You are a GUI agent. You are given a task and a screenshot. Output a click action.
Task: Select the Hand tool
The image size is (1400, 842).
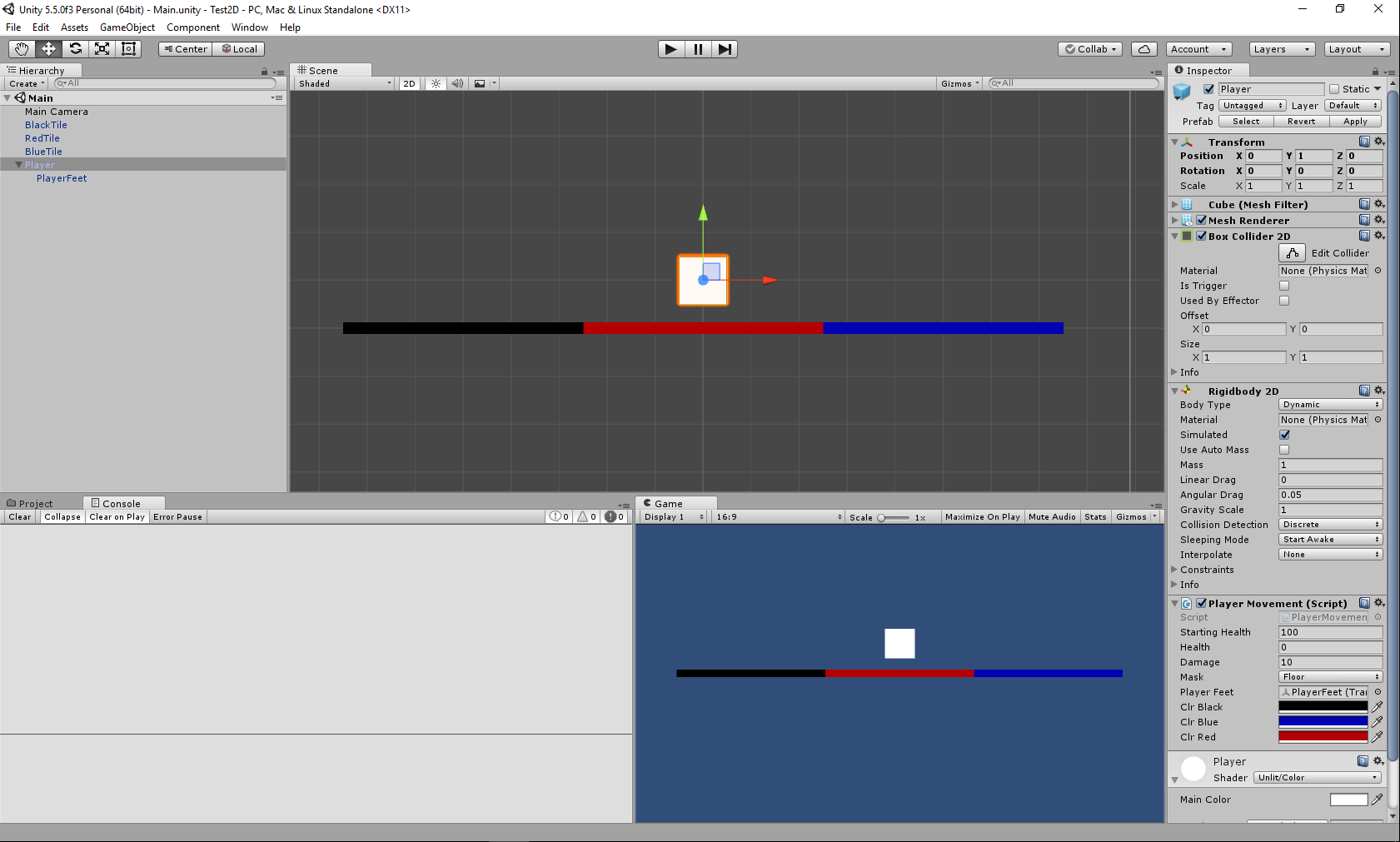[21, 48]
